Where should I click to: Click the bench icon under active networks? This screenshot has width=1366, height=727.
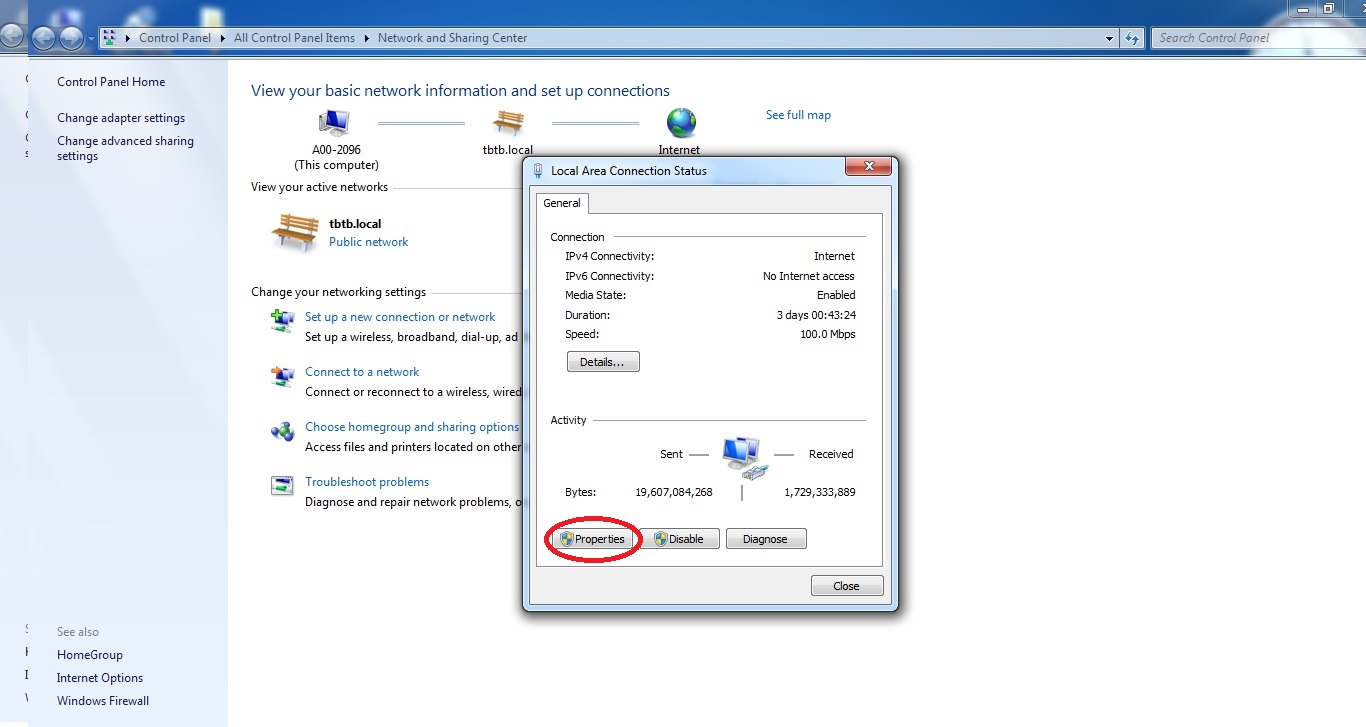pos(295,232)
